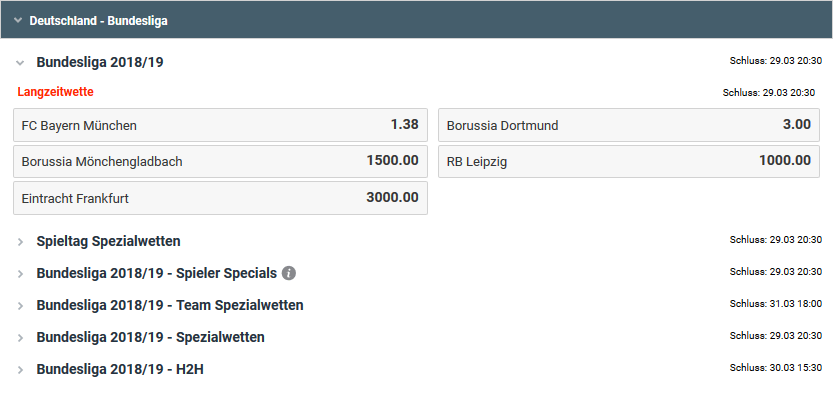Click the Bundesliga 2018/19 section title
834x393 pixels.
click(x=100, y=62)
